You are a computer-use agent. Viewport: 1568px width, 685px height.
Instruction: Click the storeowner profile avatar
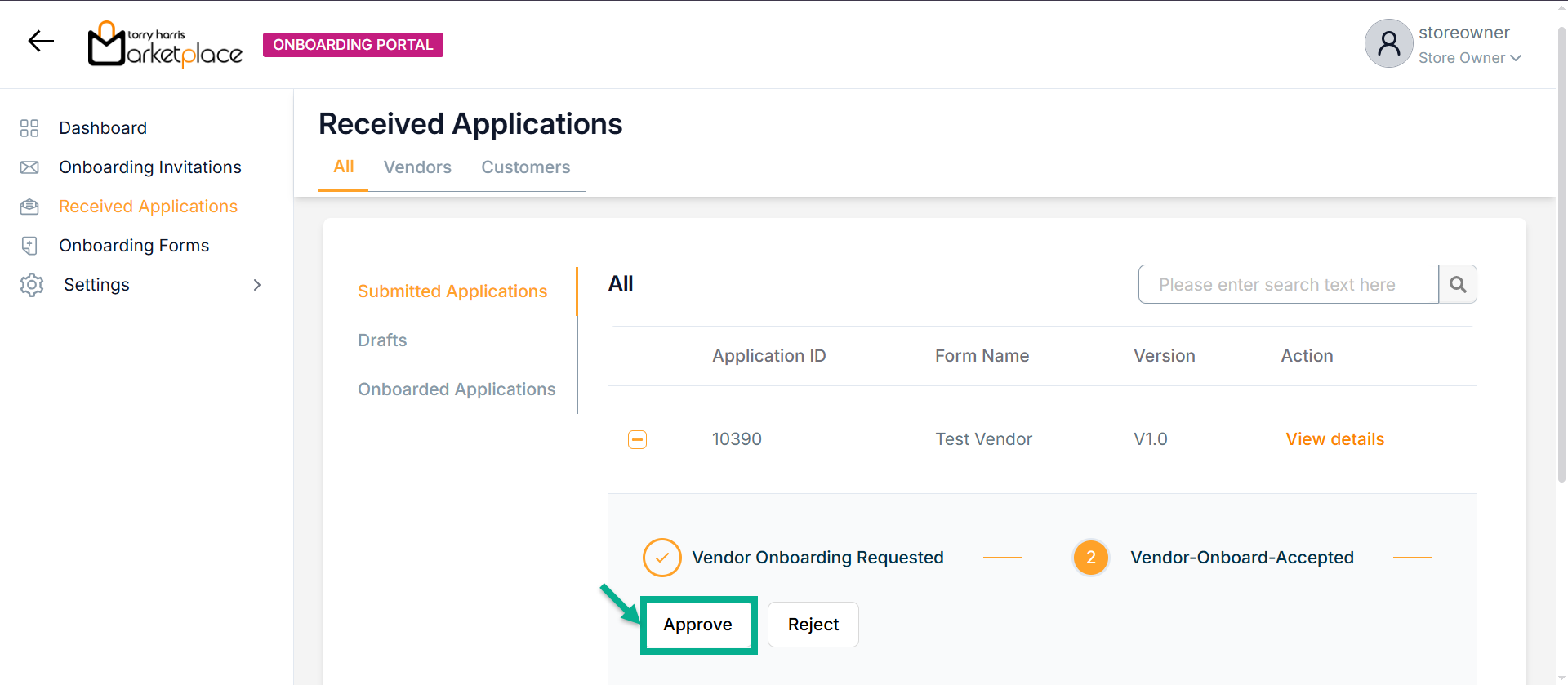tap(1388, 44)
